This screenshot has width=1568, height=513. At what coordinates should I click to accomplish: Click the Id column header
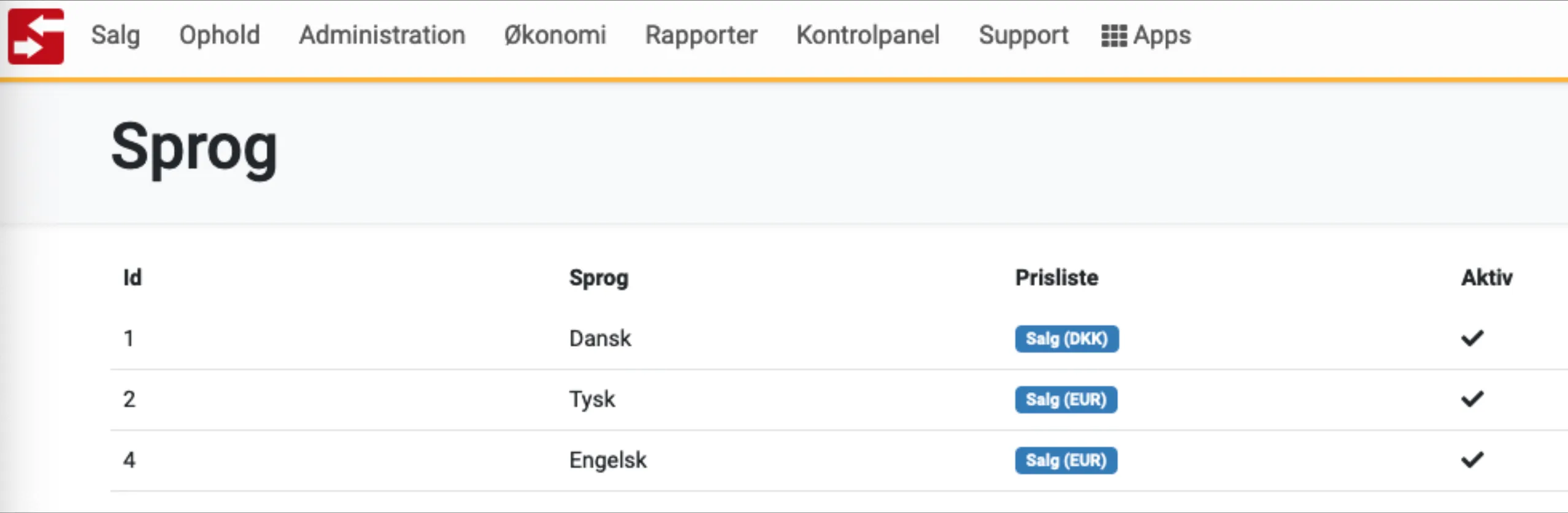click(x=132, y=277)
